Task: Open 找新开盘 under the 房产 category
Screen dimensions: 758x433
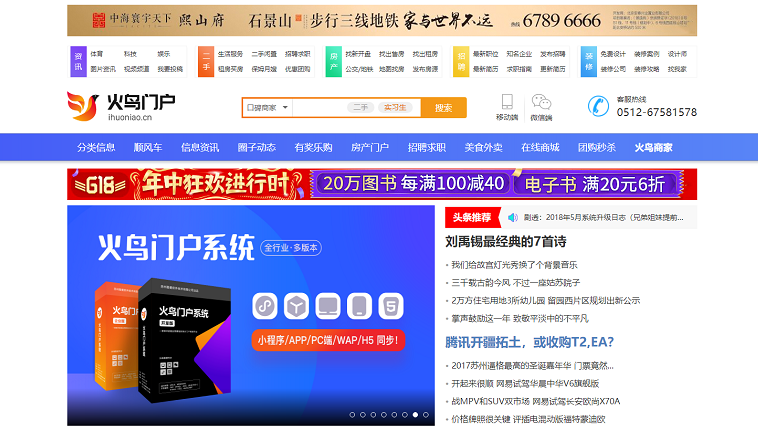Action: 358,54
